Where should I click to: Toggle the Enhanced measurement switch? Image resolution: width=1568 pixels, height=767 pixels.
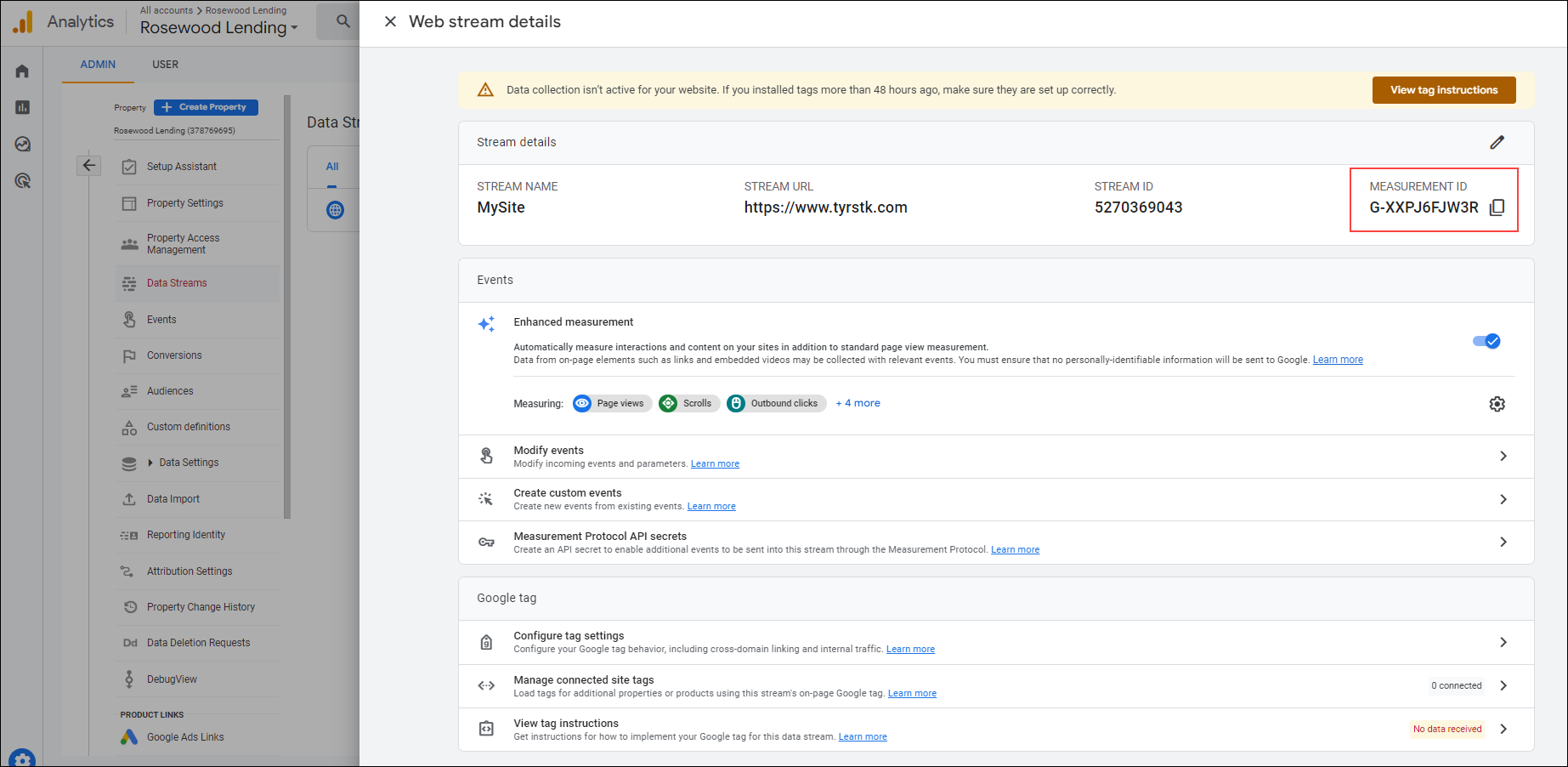pos(1486,341)
